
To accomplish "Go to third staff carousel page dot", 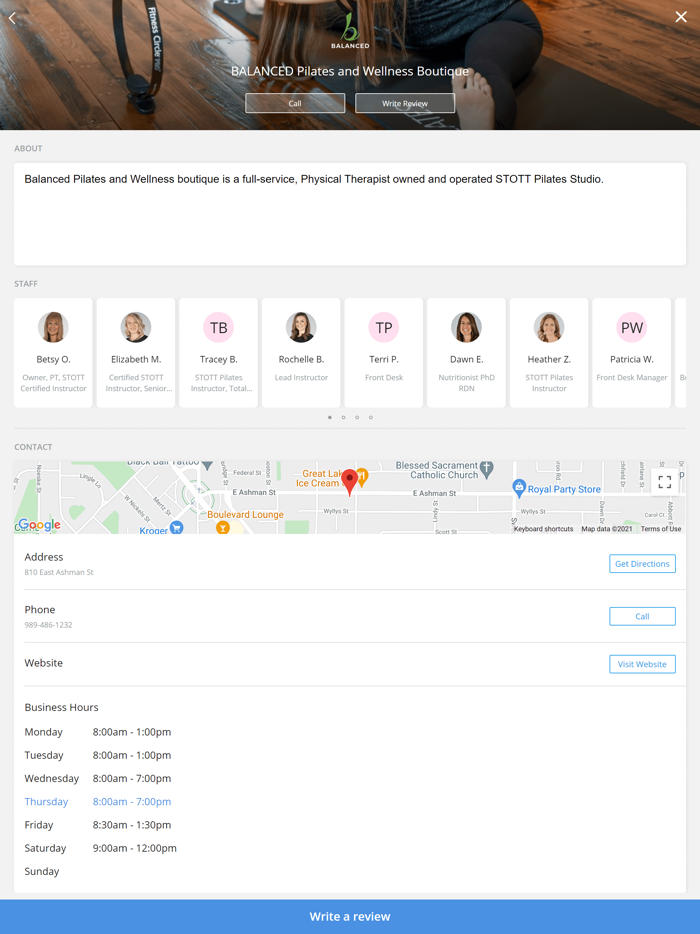I will 357,418.
